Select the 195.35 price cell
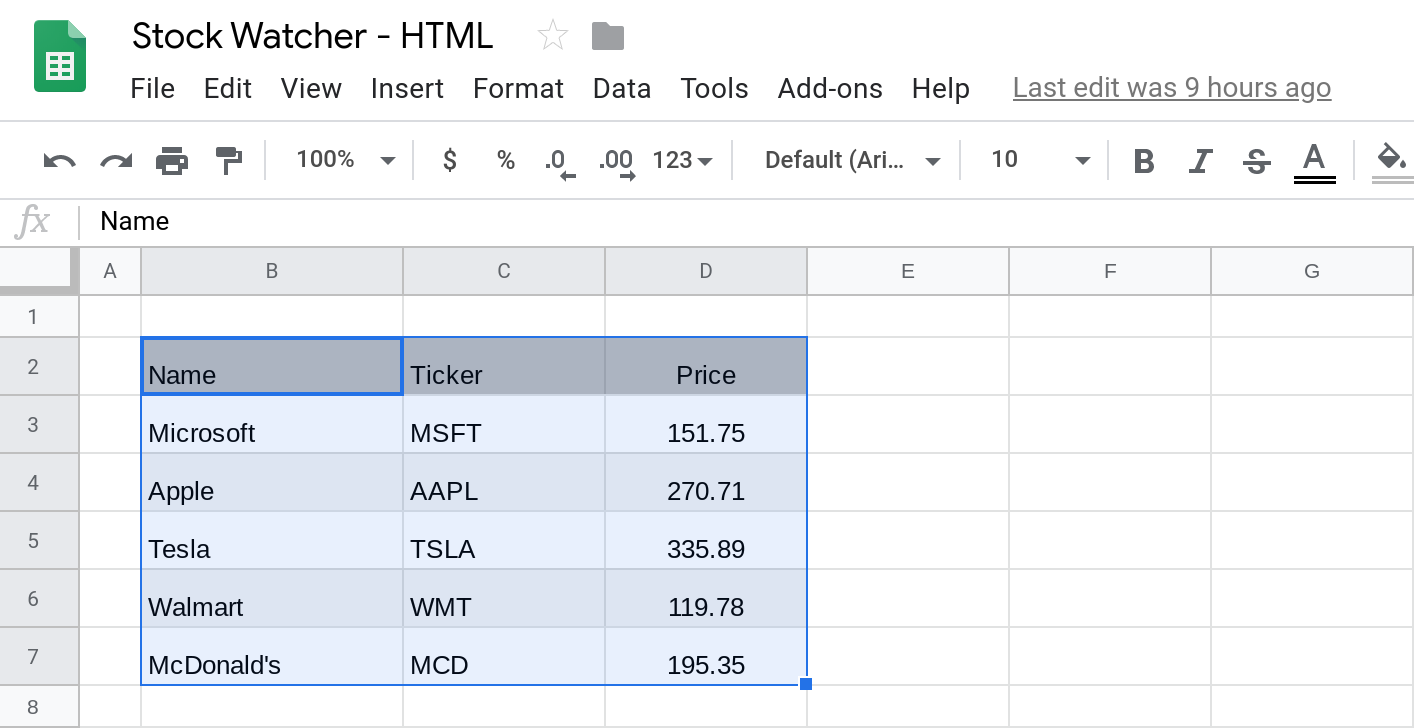Image resolution: width=1414 pixels, height=728 pixels. coord(706,657)
